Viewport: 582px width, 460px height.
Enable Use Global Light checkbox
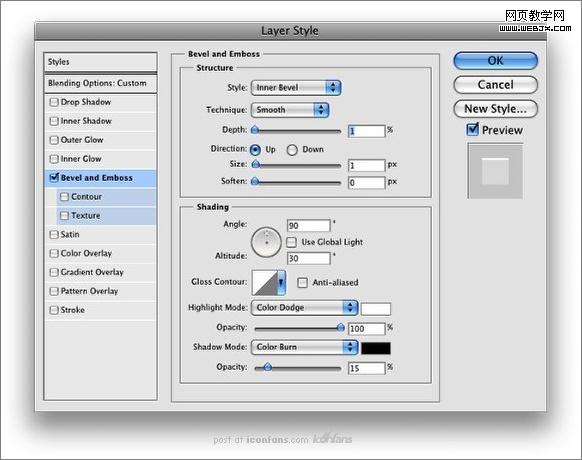292,242
